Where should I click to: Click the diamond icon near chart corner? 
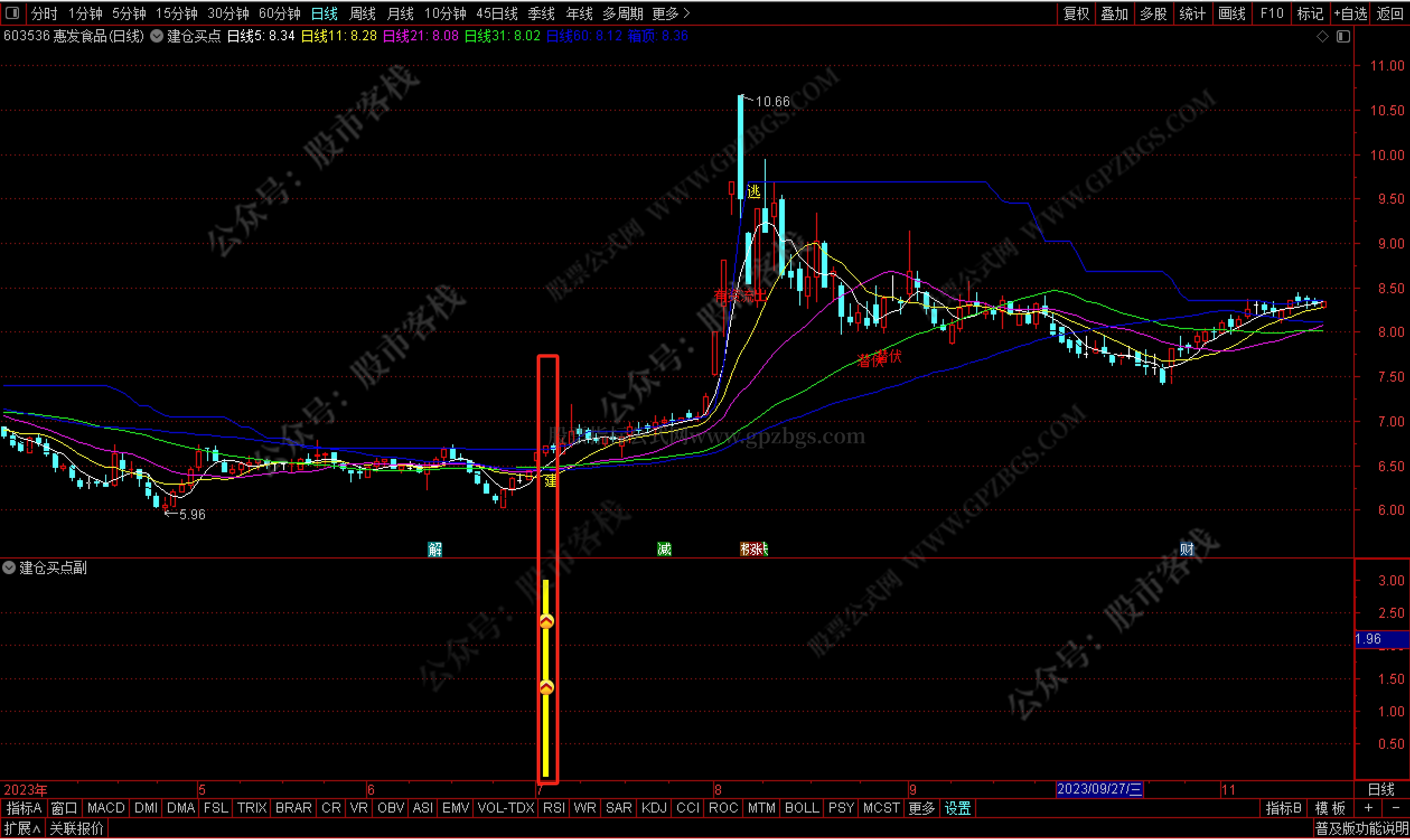click(1322, 37)
